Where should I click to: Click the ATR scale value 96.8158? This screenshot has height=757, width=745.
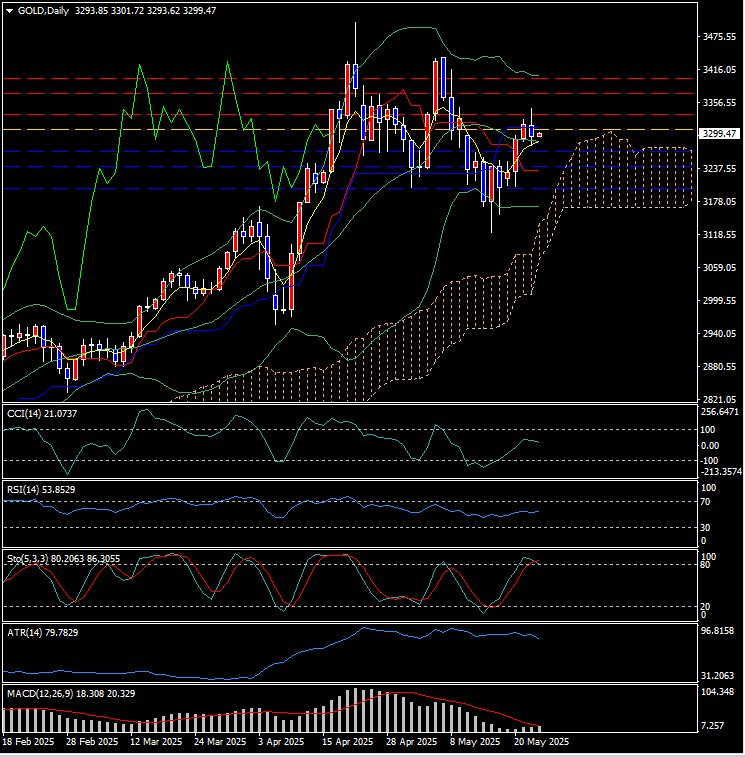coord(717,631)
